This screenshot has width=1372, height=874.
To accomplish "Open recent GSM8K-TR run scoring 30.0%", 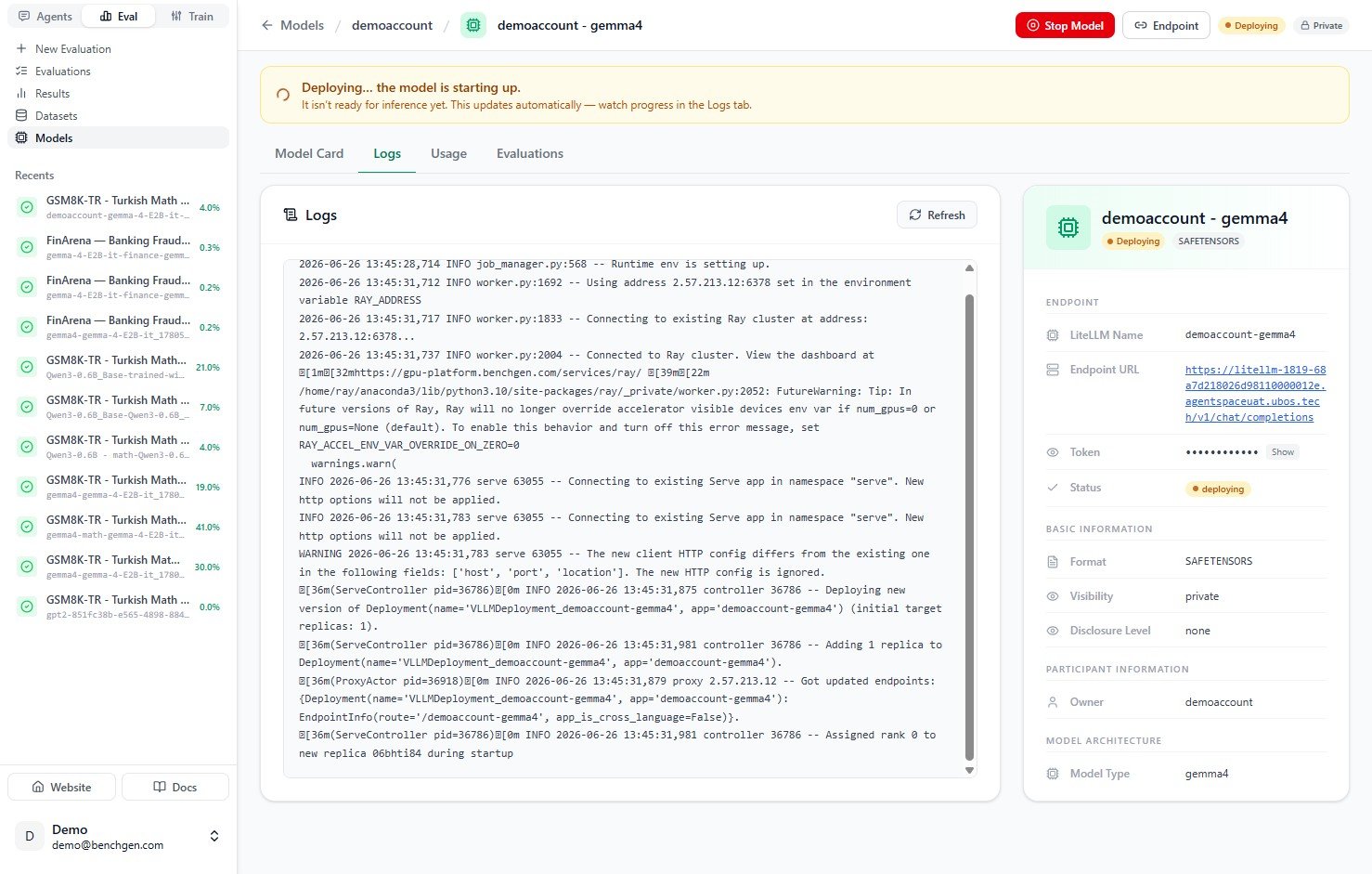I will pos(118,567).
